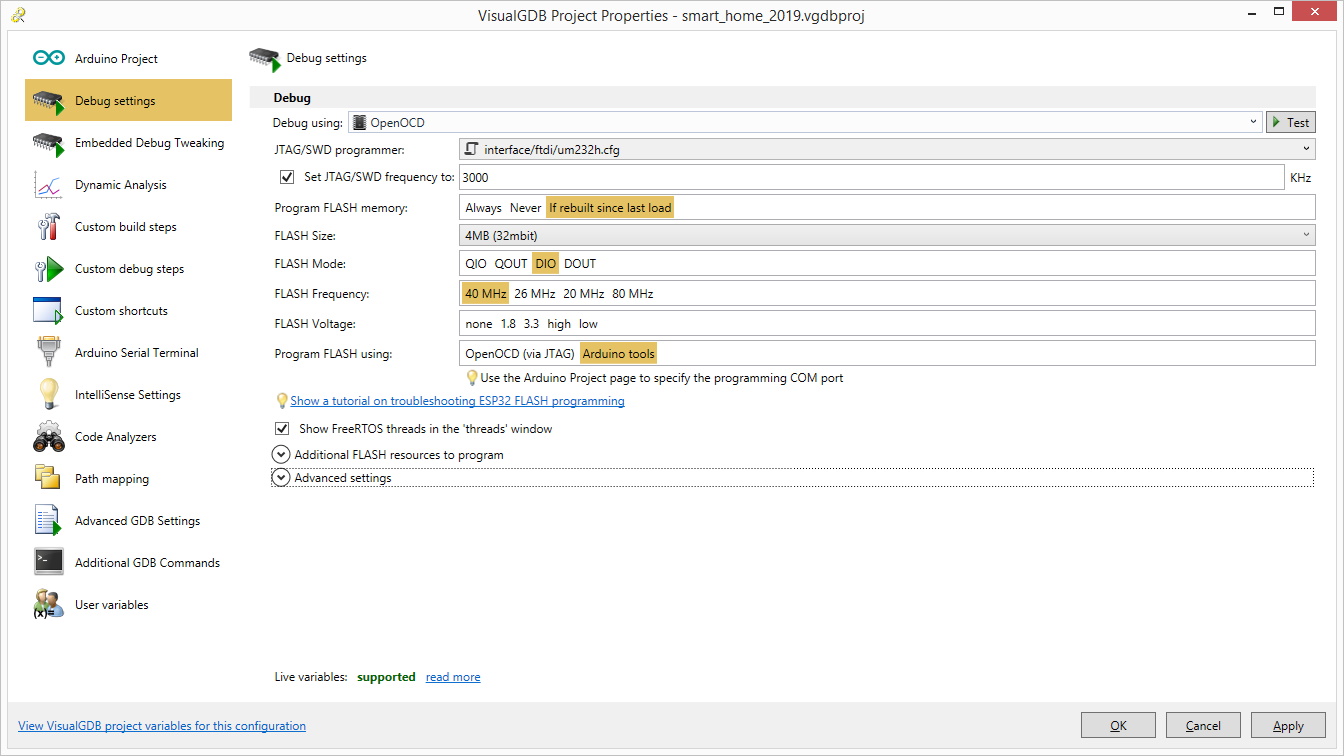Switch to Embedded Debug Tweaking page
This screenshot has width=1344, height=756.
click(x=128, y=143)
